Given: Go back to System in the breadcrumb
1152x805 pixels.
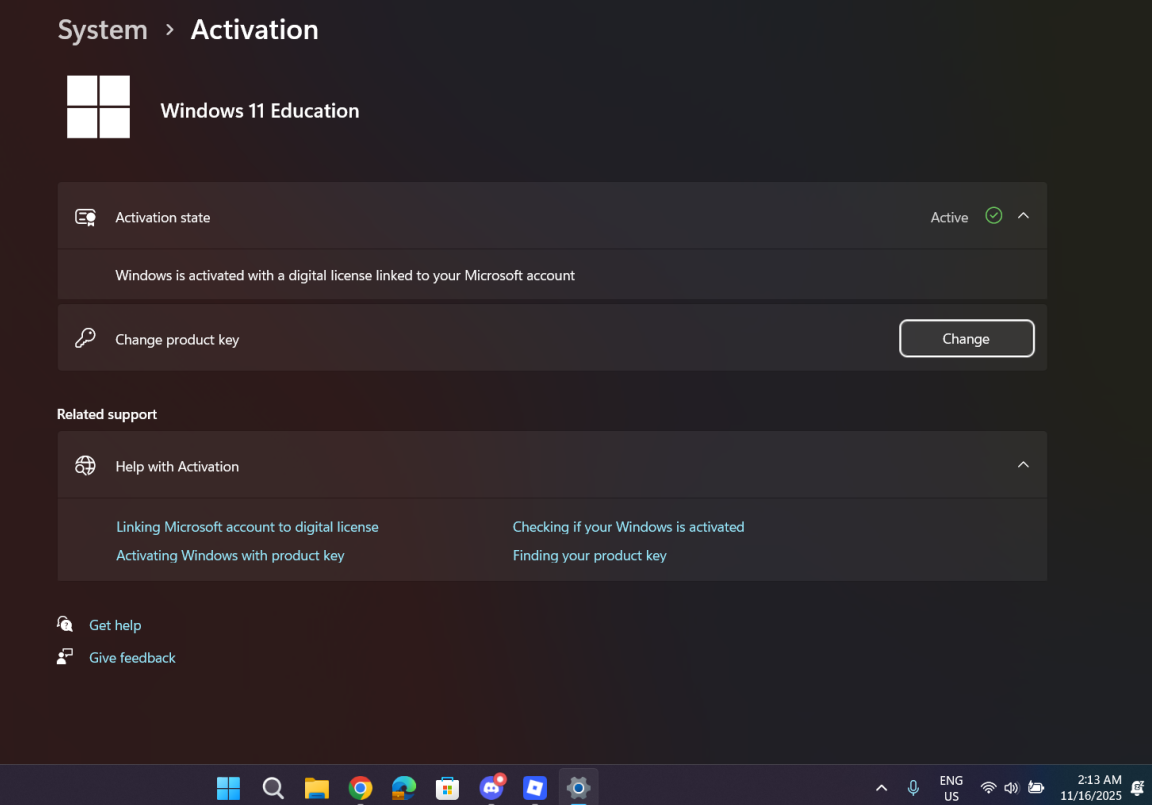Looking at the screenshot, I should click(103, 30).
